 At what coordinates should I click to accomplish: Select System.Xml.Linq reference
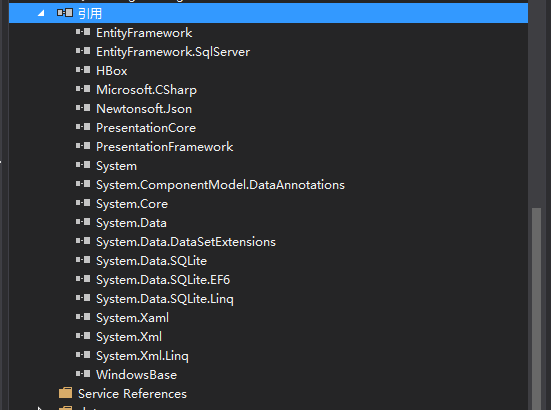tap(142, 356)
